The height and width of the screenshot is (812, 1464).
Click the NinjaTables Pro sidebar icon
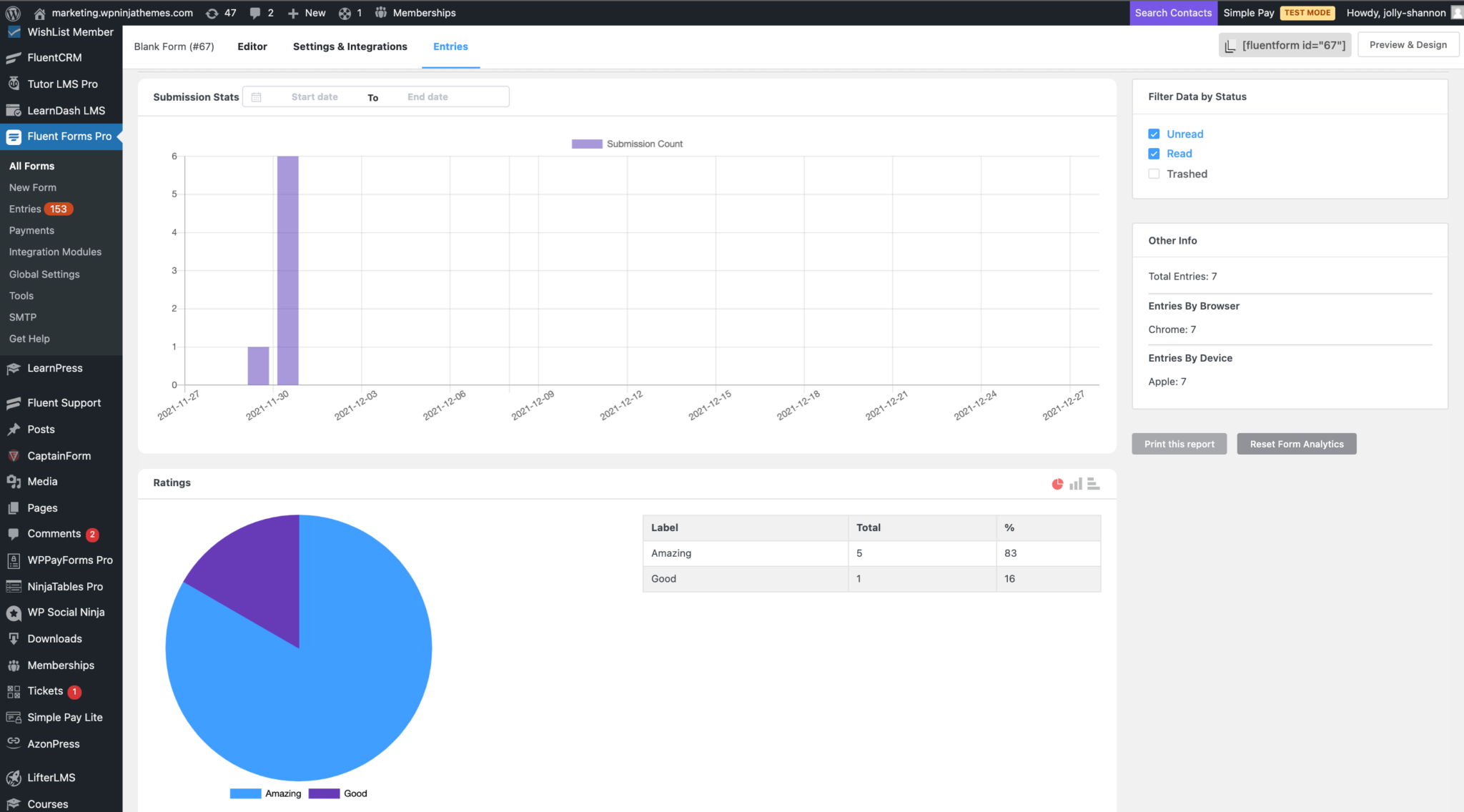coord(14,586)
